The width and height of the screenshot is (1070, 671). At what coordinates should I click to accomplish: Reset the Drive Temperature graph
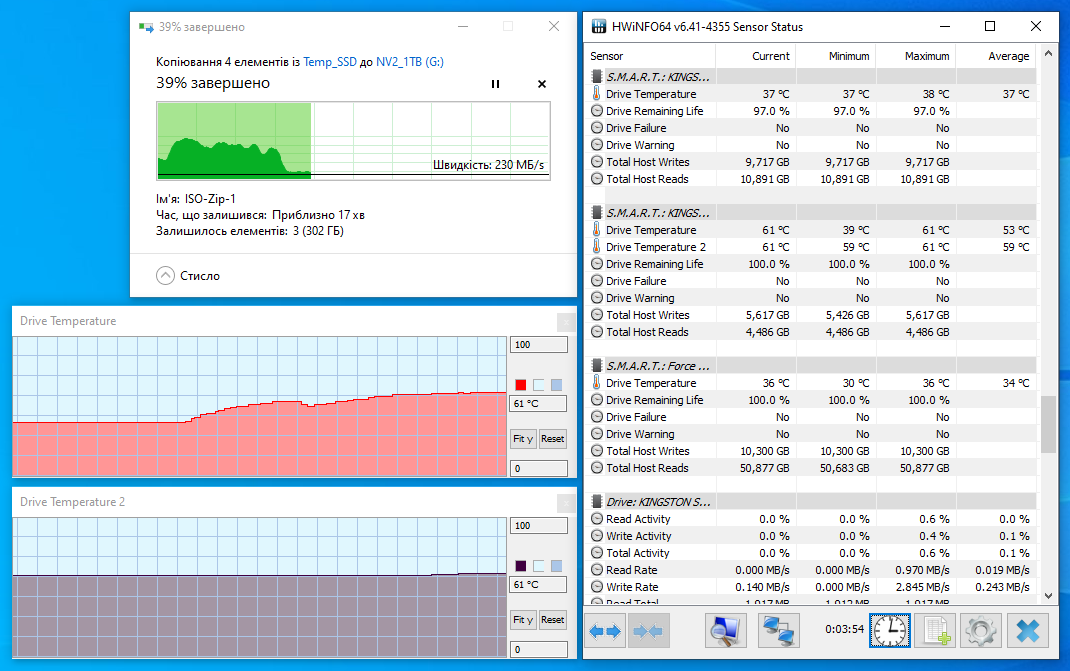(552, 438)
